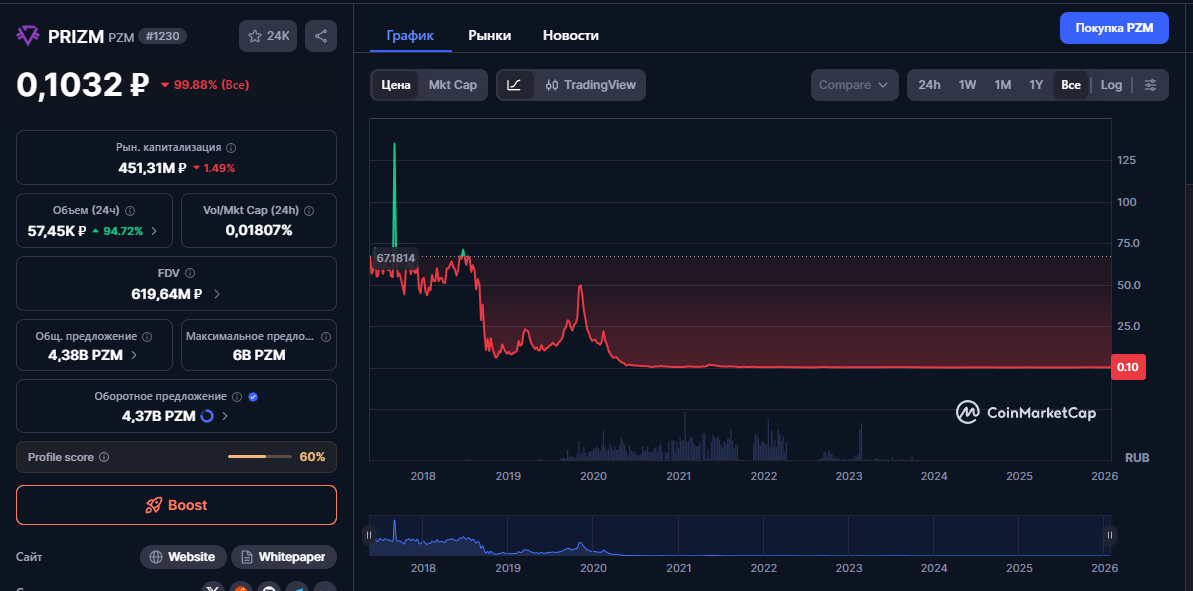
Task: Open the Рынки tab
Action: 489,35
